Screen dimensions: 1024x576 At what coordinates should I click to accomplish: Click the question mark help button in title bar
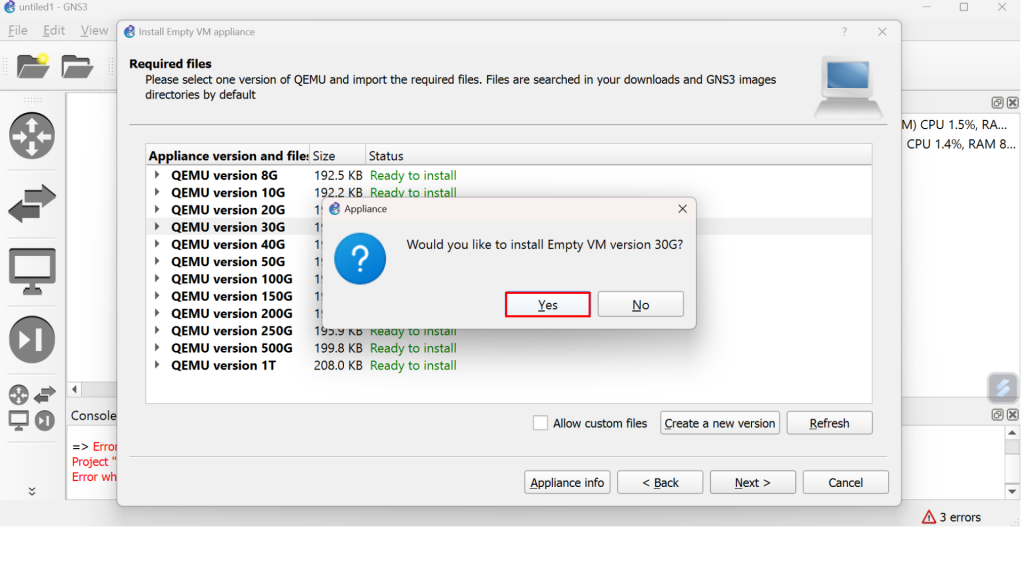(845, 32)
